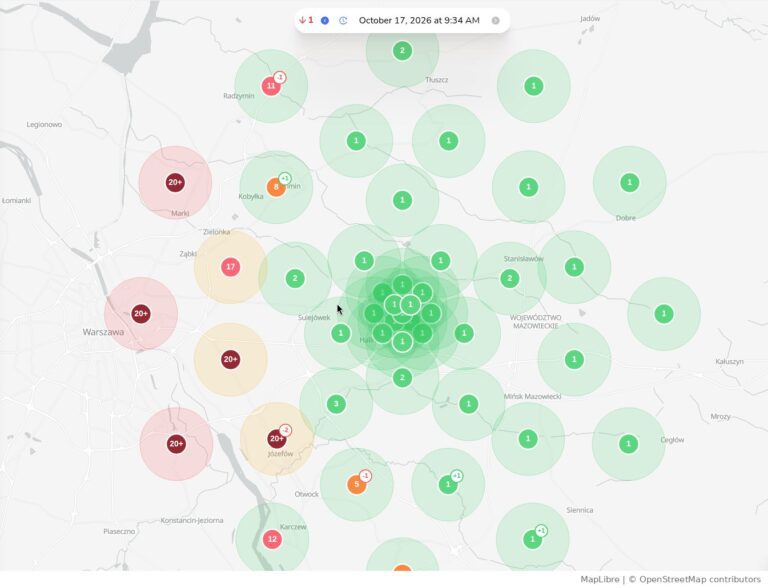Select 20+ cluster marker above Warszawa label
The image size is (768, 588).
[x=141, y=314]
